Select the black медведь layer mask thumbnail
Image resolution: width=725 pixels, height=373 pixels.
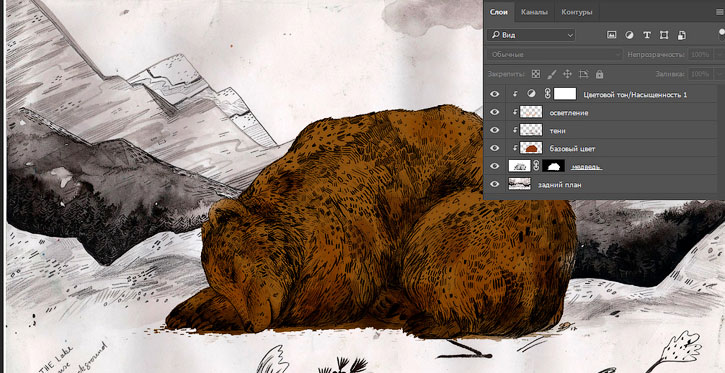(553, 166)
